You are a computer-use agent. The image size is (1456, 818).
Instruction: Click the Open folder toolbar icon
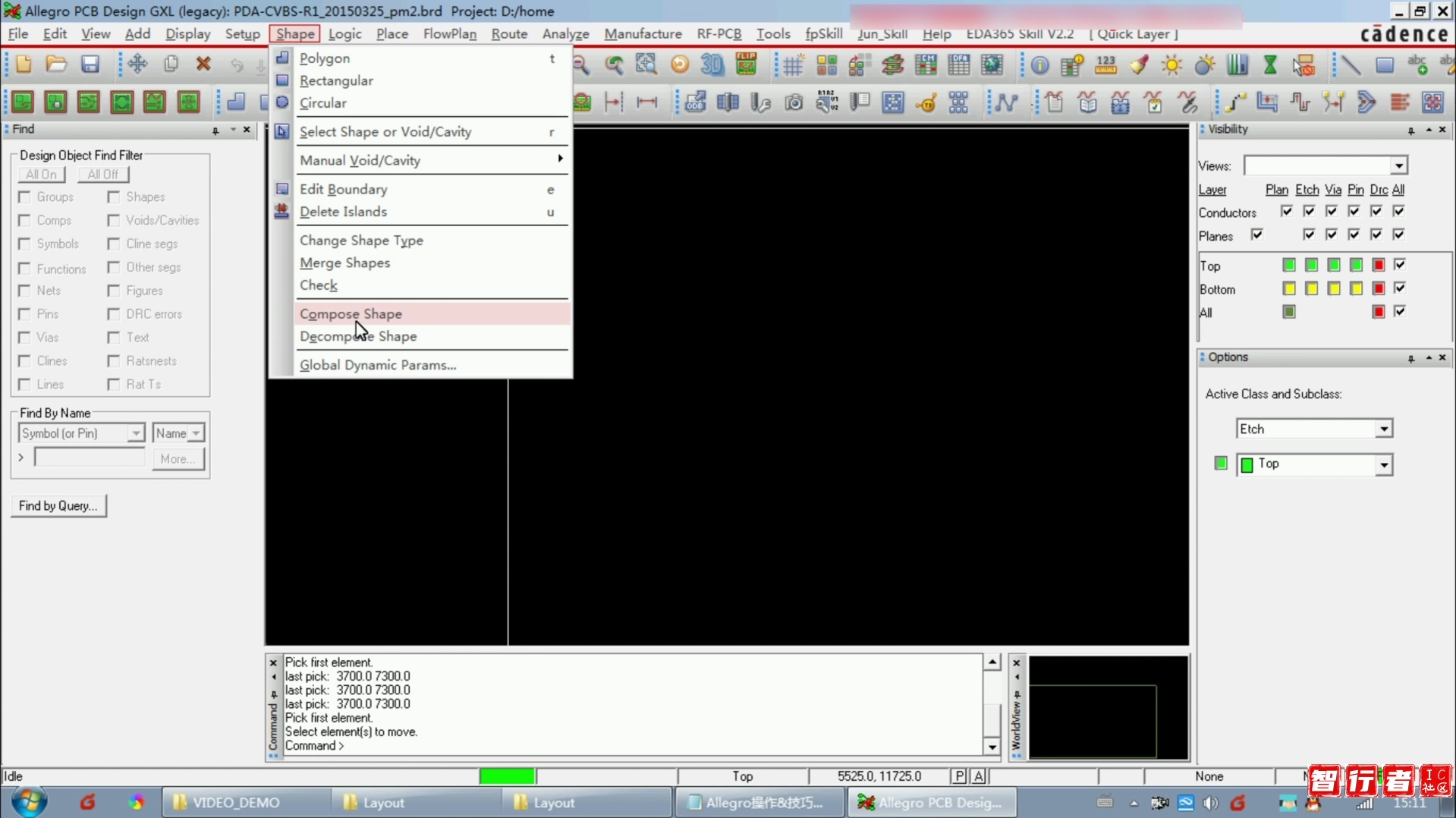(x=56, y=64)
